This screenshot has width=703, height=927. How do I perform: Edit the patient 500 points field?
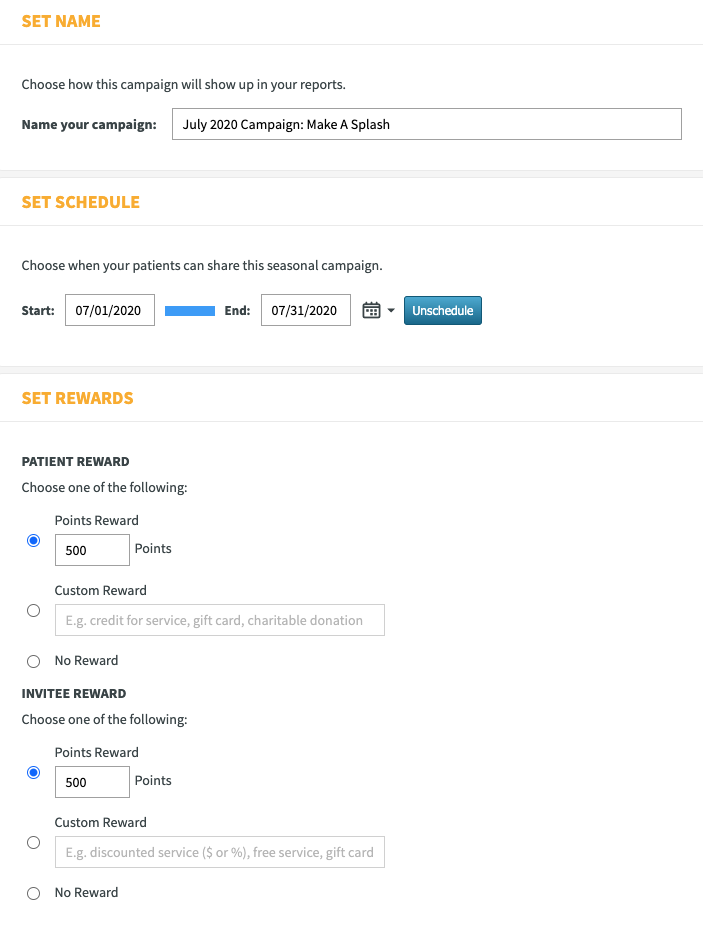[92, 550]
